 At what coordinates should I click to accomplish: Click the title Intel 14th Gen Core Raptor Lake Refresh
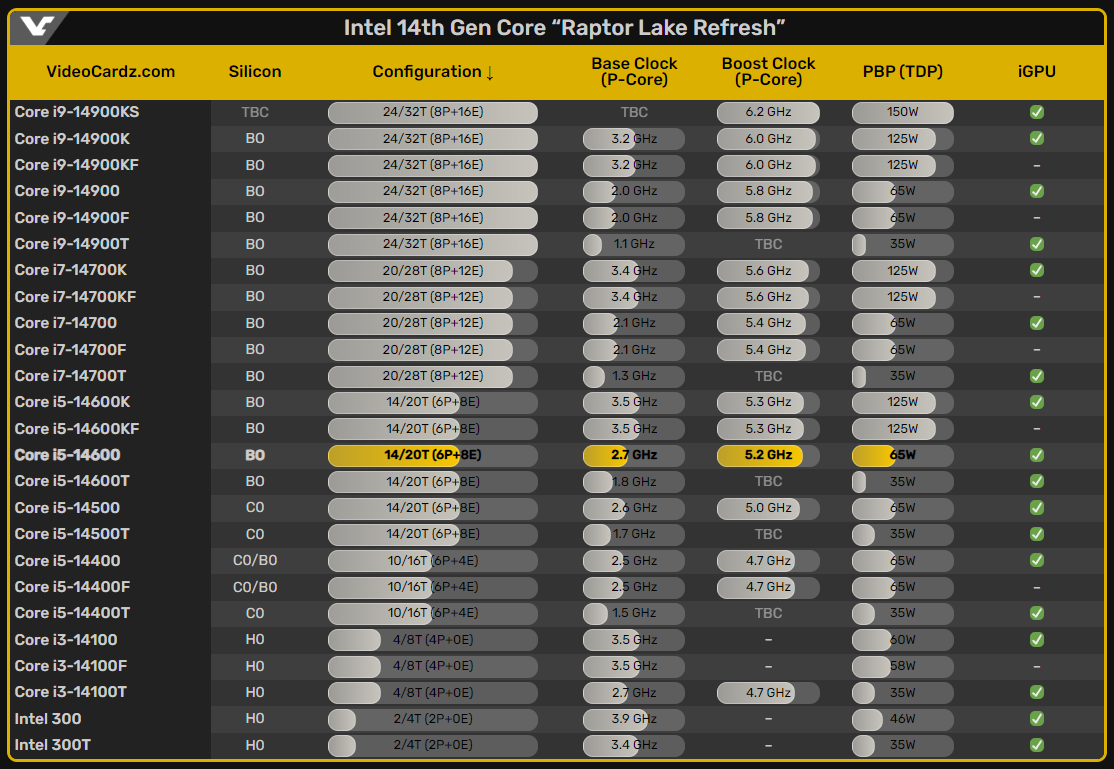[x=564, y=28]
